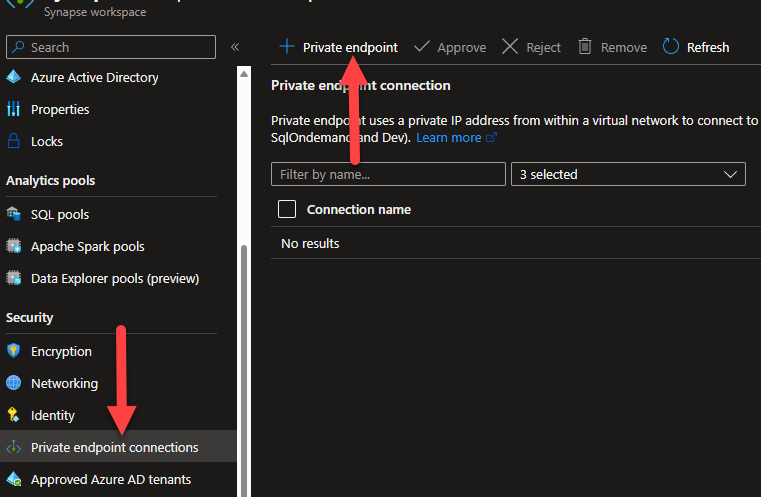Click the Security section heading
Image resolution: width=761 pixels, height=497 pixels.
click(30, 317)
